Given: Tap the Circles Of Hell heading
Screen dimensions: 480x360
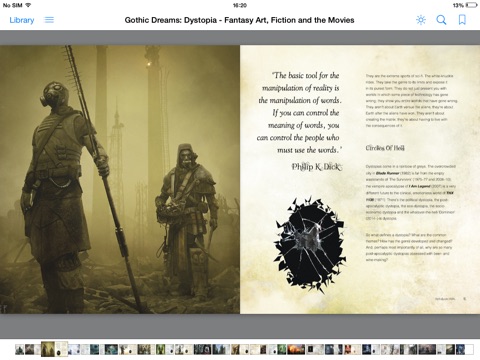Looking at the screenshot, I should [x=385, y=148].
